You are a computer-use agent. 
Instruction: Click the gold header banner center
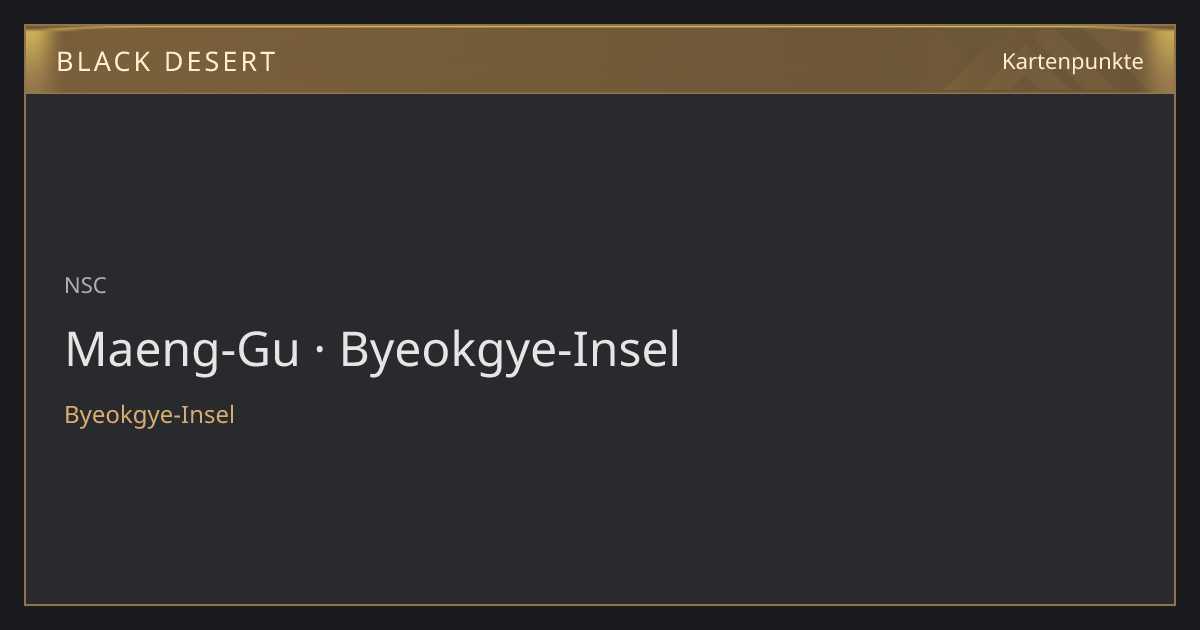(x=600, y=60)
